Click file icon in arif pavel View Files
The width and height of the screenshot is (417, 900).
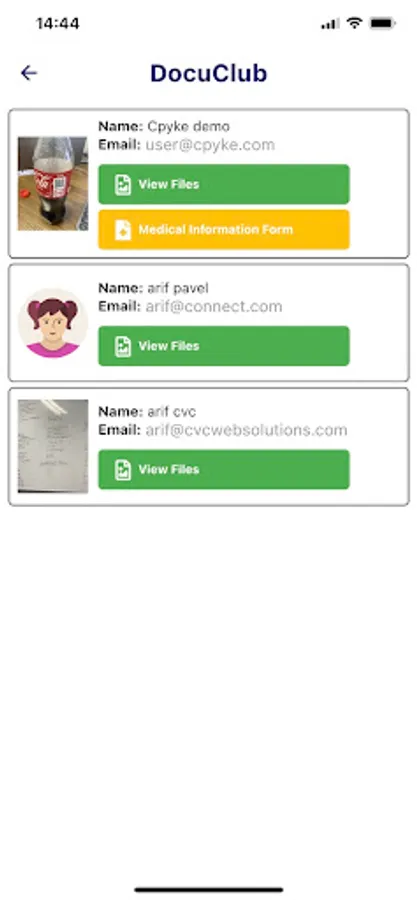click(x=123, y=346)
